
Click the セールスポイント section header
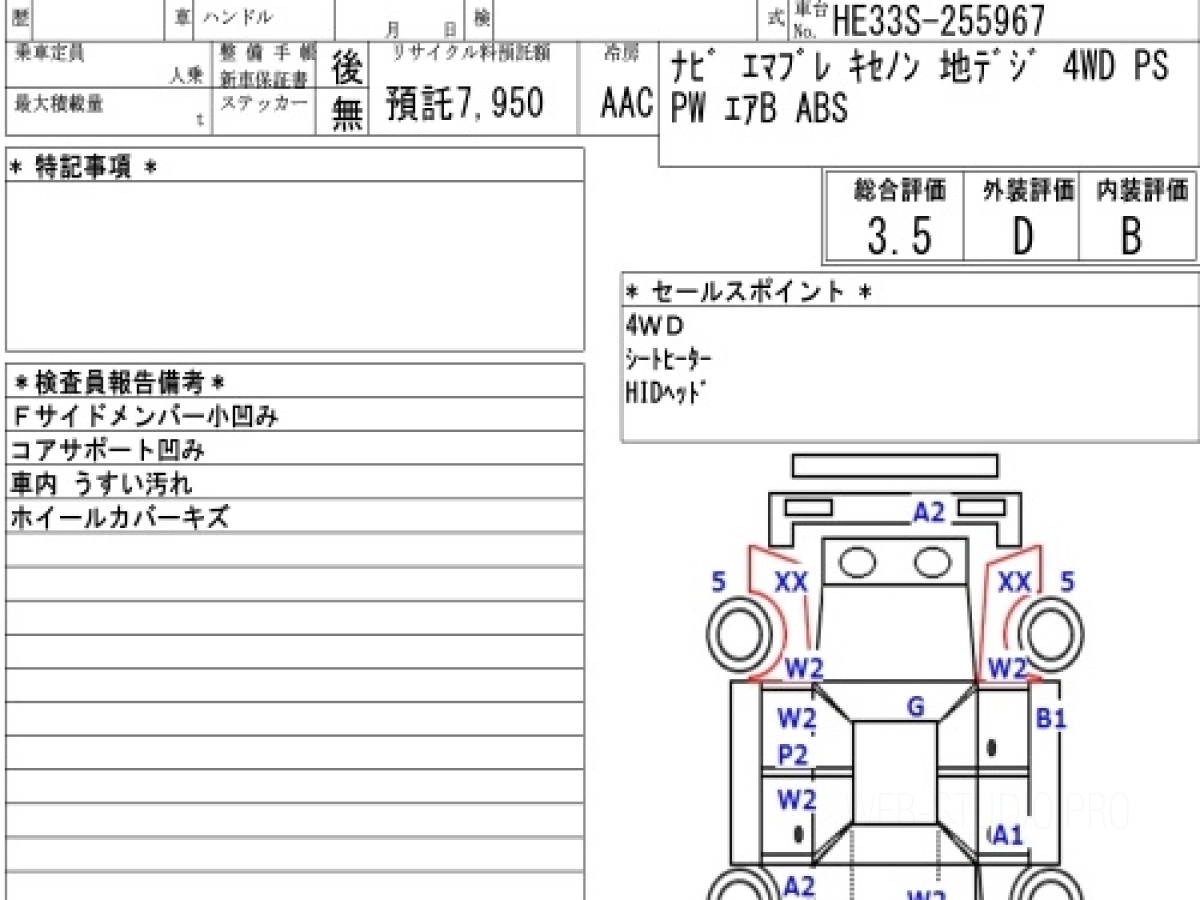click(749, 291)
